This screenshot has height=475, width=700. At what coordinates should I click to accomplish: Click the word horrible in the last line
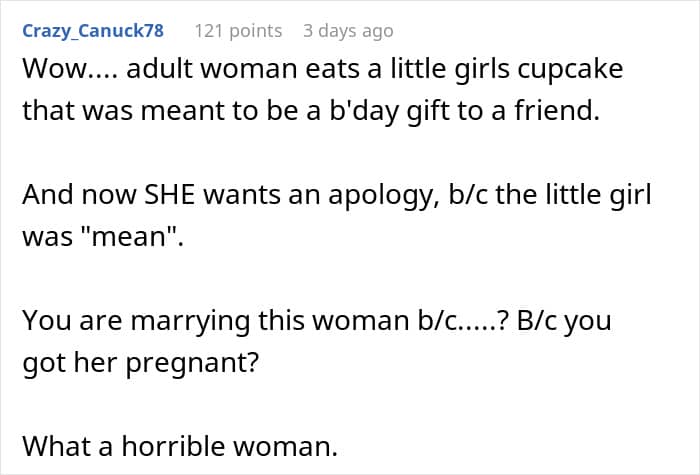tap(174, 446)
